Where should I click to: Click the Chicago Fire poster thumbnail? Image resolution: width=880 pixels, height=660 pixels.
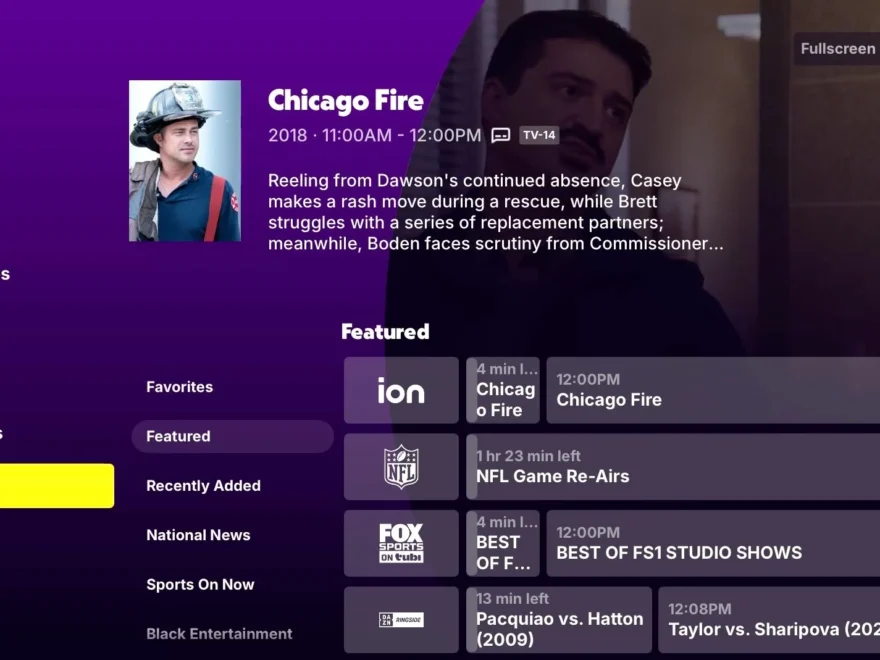tap(185, 161)
